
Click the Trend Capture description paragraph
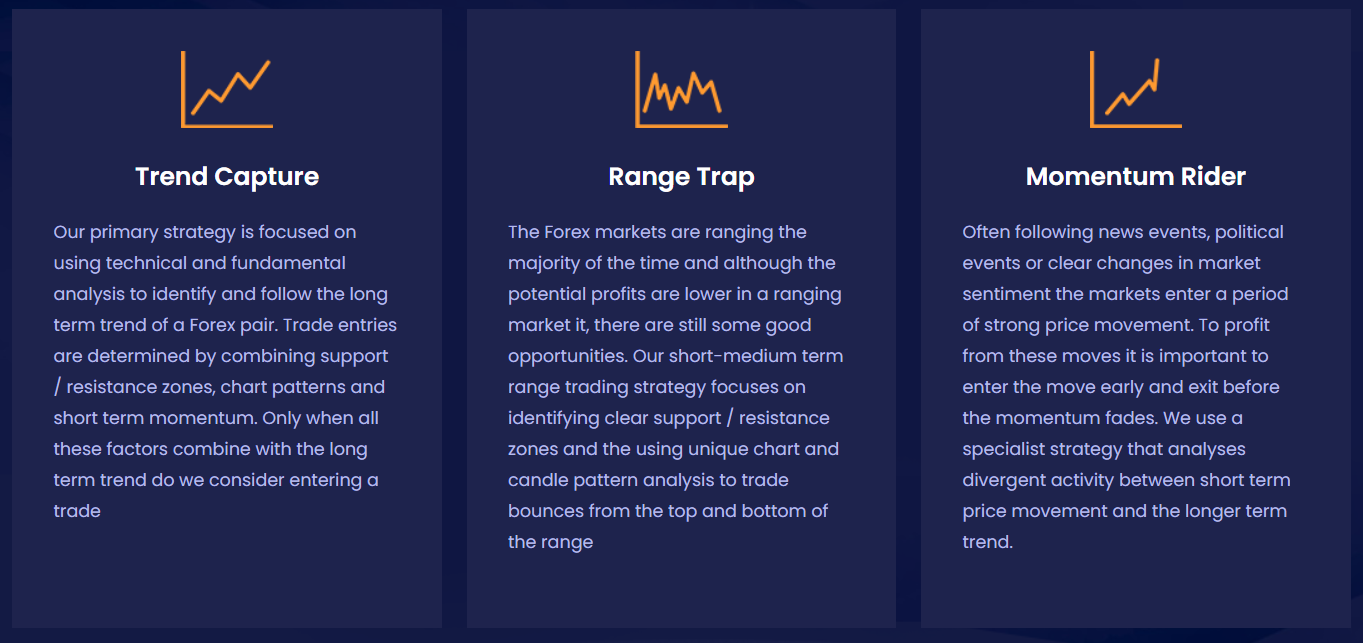click(226, 371)
